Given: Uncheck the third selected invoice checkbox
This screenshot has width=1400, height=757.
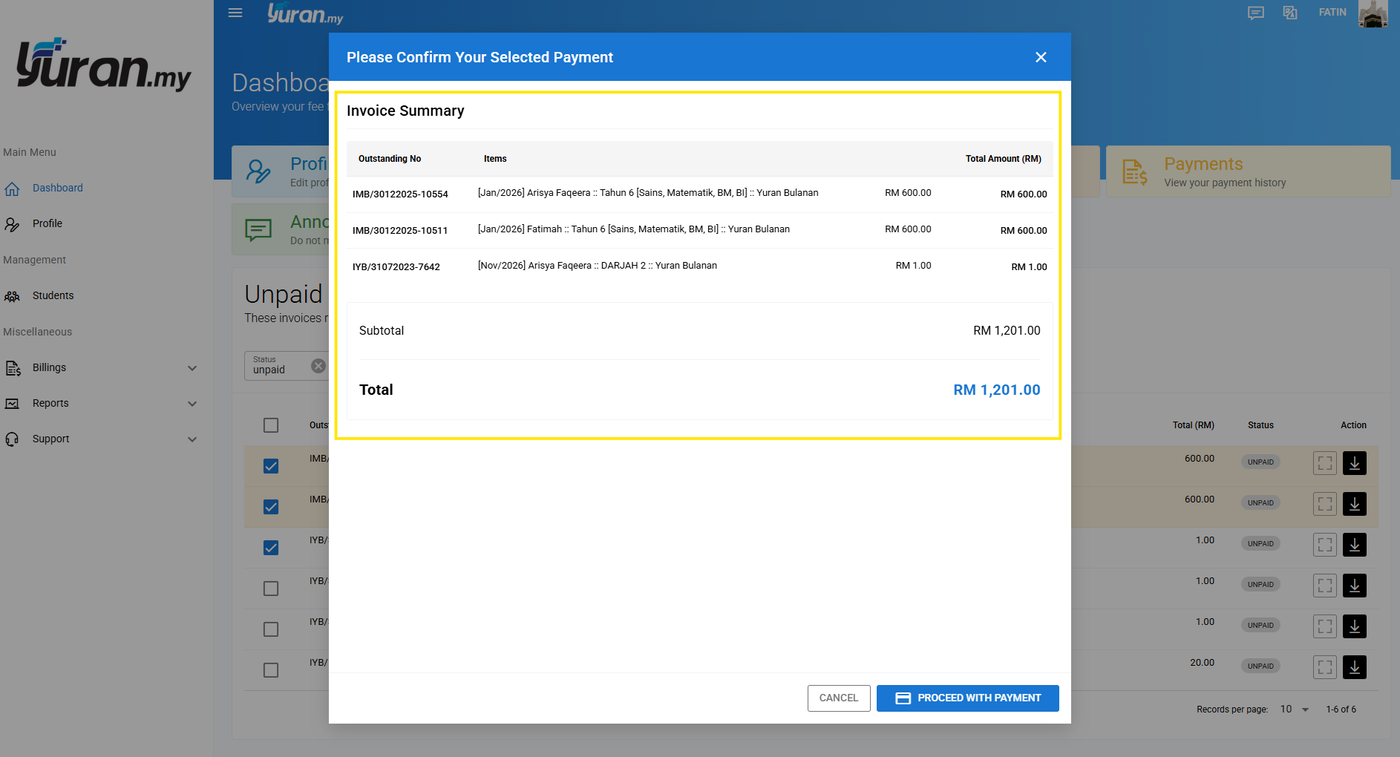Looking at the screenshot, I should coord(271,547).
